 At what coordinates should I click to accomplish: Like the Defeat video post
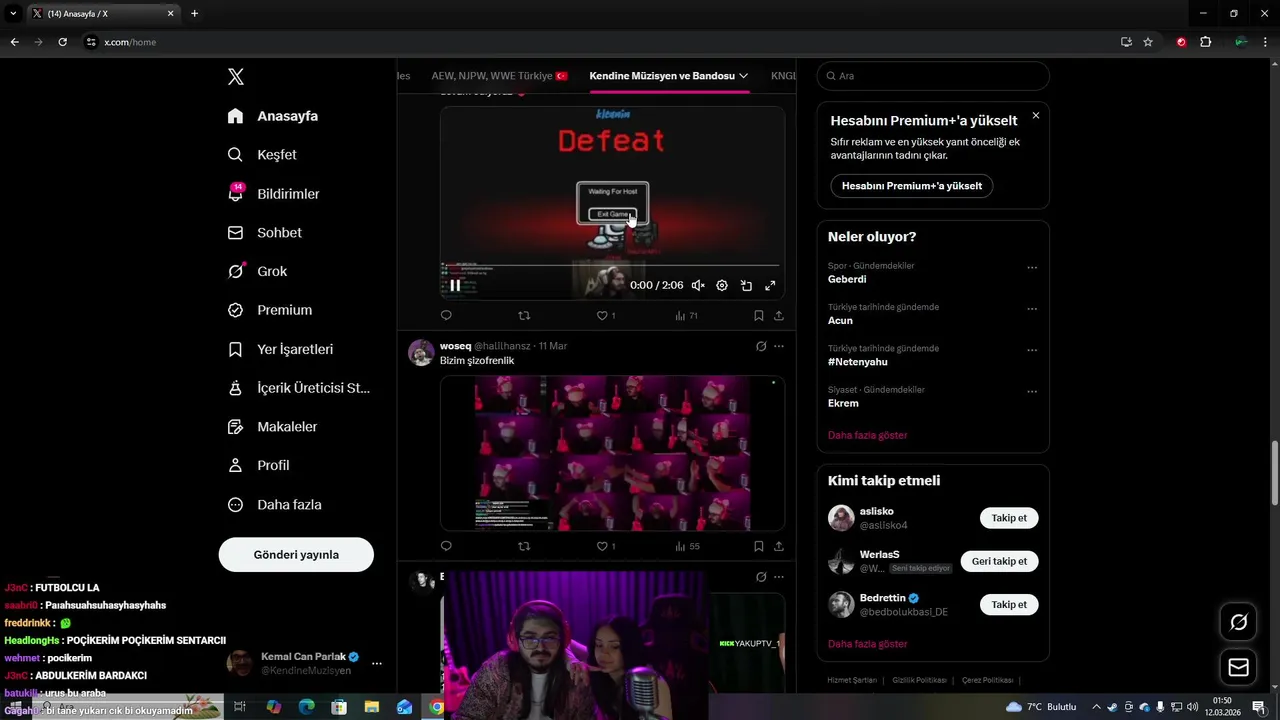tap(606, 315)
